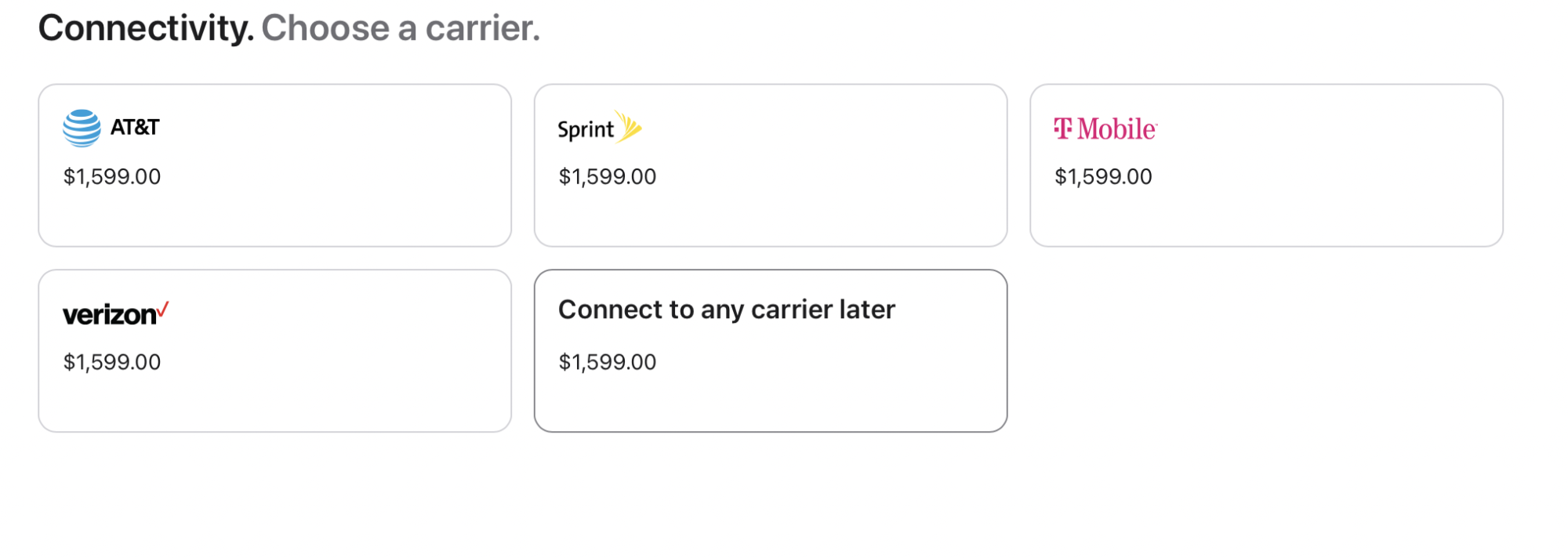Viewport: 1568px width, 558px height.
Task: Click the $1,599.00 price under T-Mobile
Action: coord(1103,176)
